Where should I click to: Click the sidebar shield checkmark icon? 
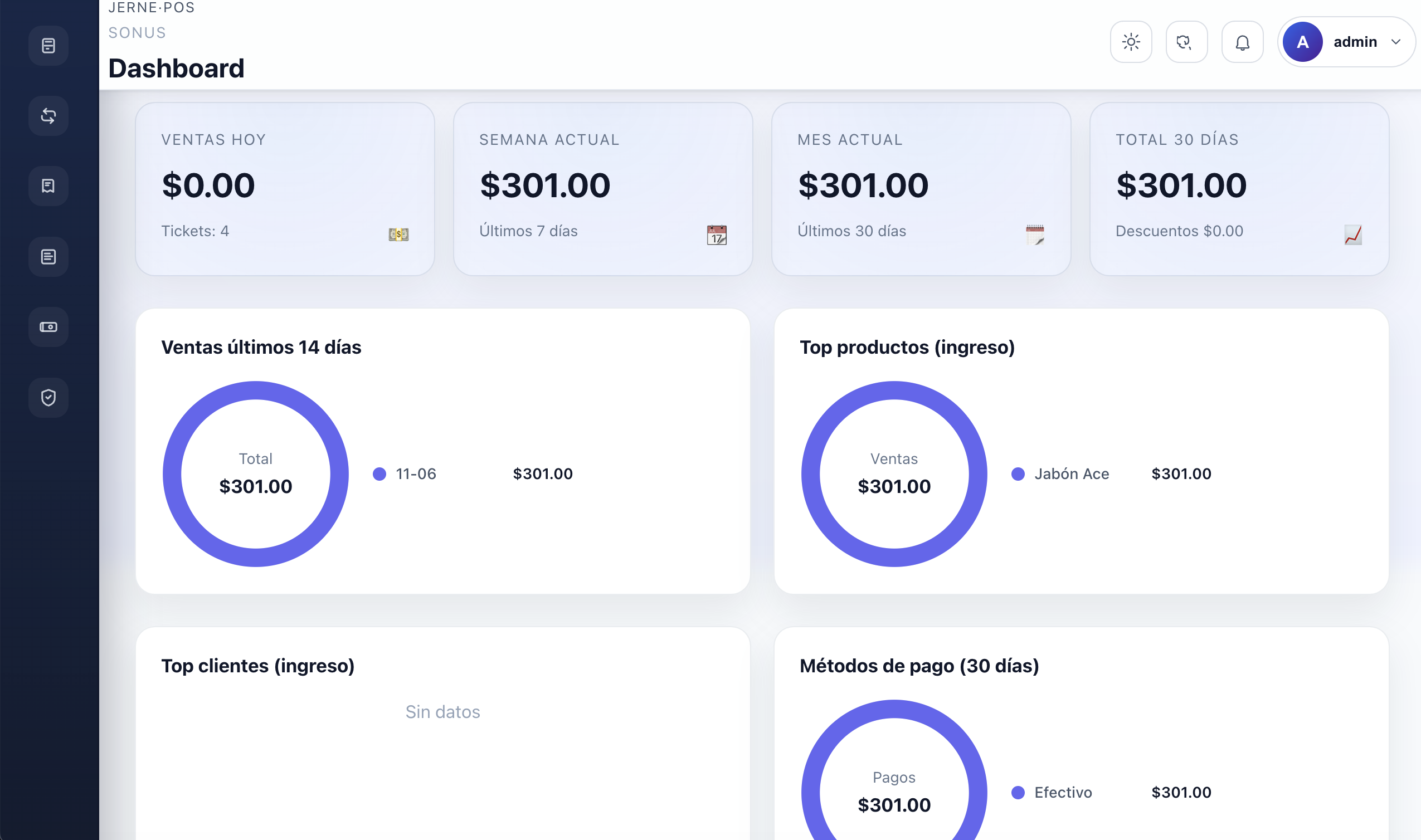(48, 397)
